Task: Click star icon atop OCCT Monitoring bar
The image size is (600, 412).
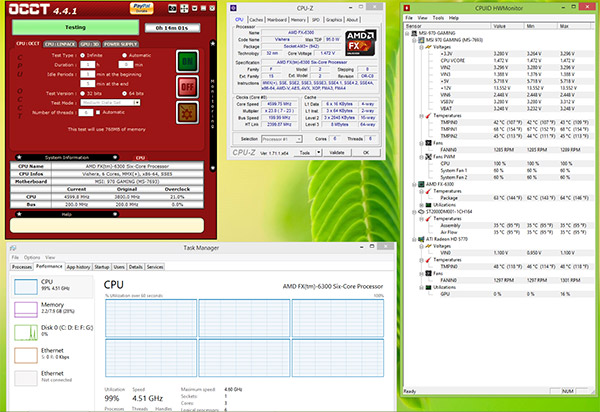Action: tap(213, 44)
